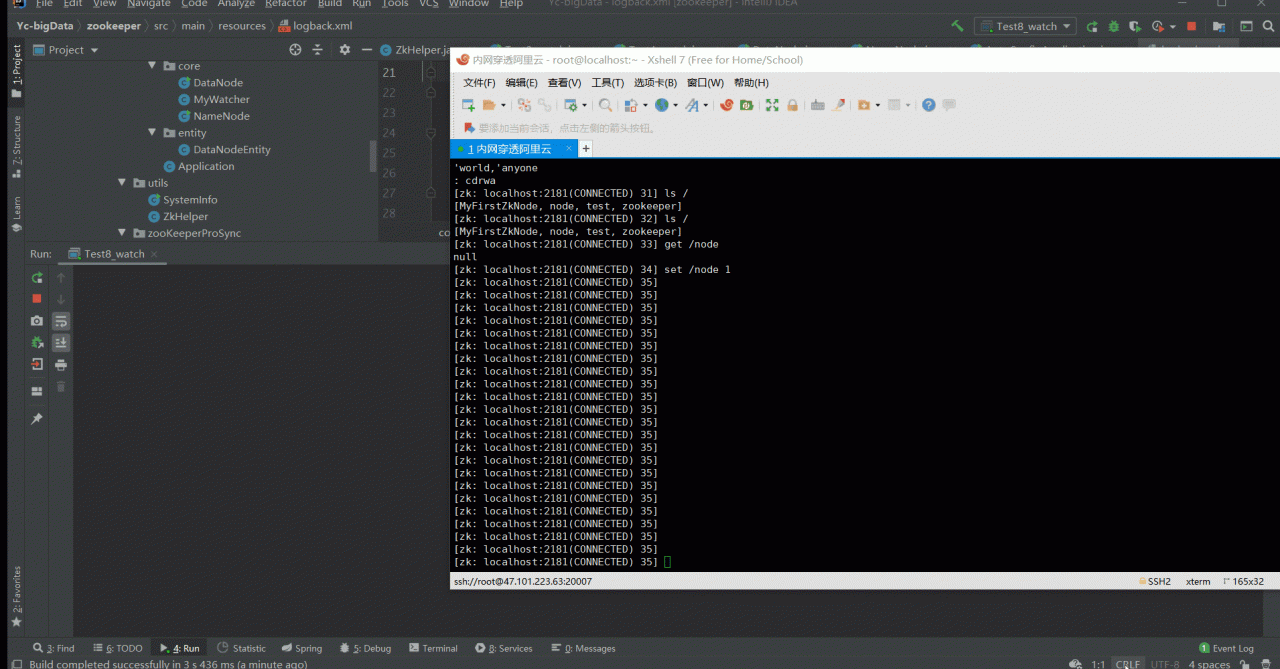1280x669 pixels.
Task: Open Xshell 工具(T) menu
Action: pyautogui.click(x=607, y=83)
